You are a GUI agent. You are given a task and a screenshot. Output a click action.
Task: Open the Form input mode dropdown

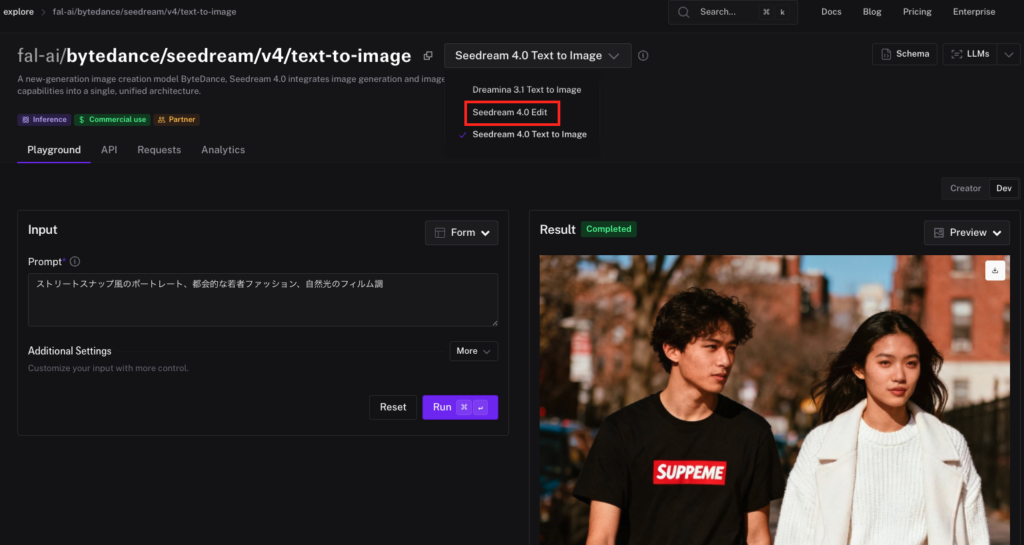pos(461,232)
